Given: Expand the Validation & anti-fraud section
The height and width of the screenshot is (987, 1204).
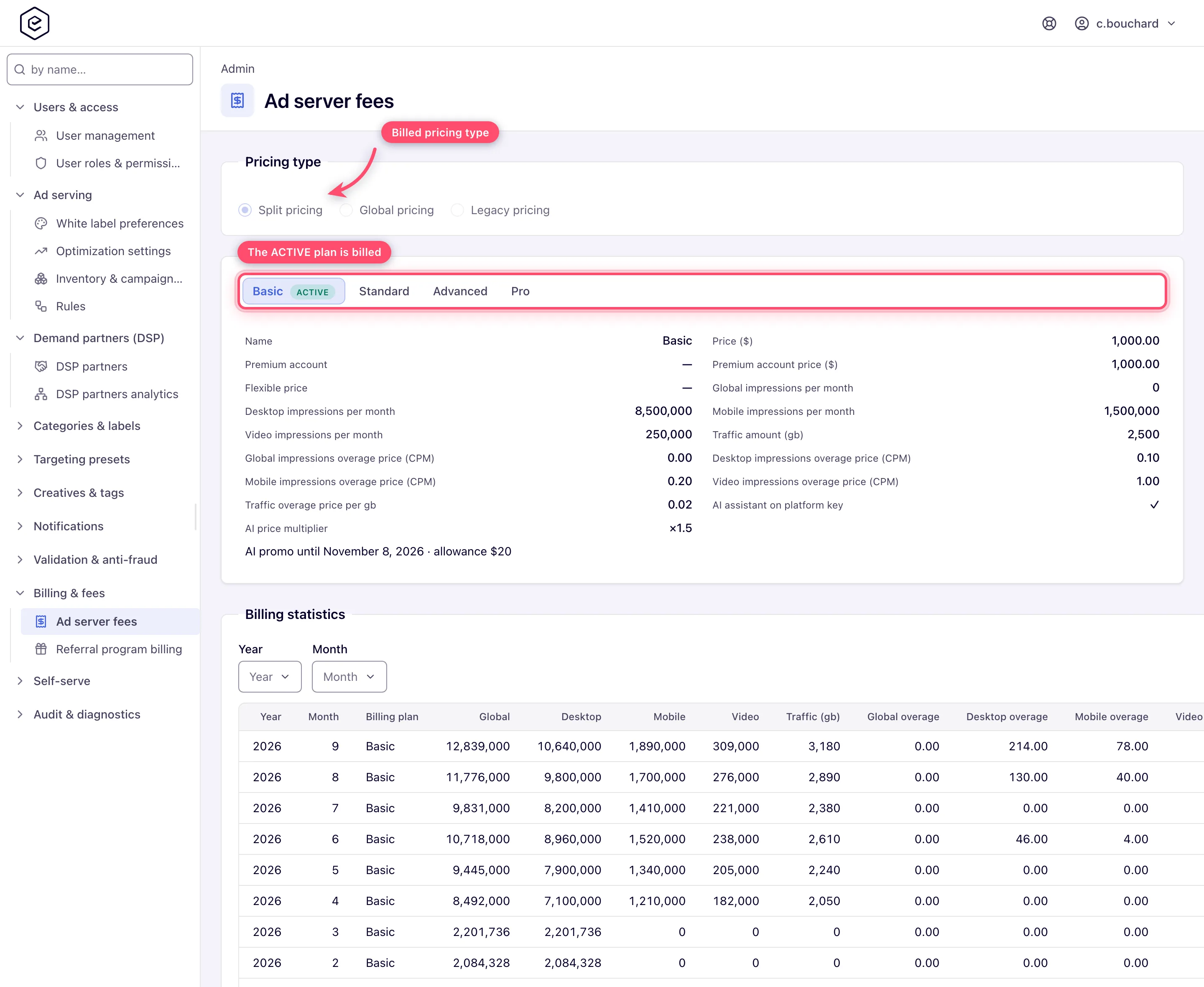Looking at the screenshot, I should point(20,560).
